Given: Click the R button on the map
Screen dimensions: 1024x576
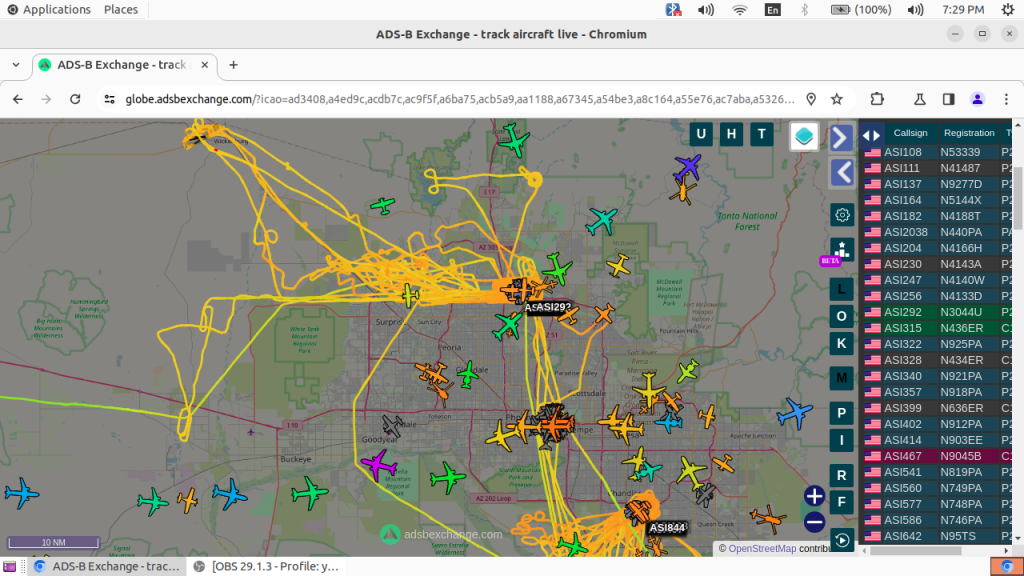Looking at the screenshot, I should coord(841,475).
